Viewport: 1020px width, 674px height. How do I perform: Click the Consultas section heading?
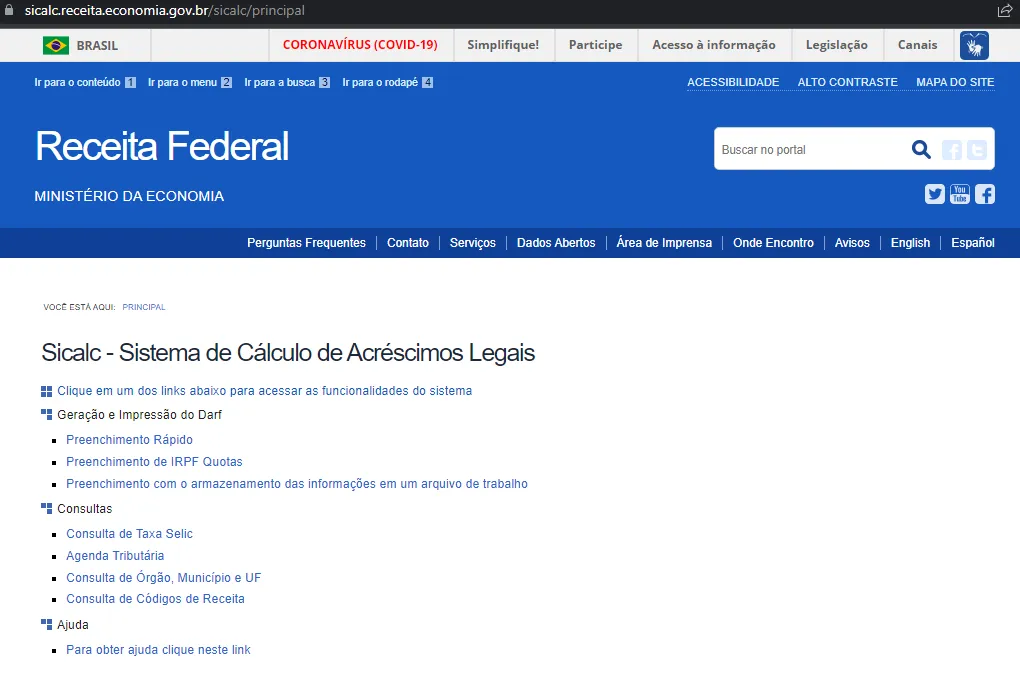tap(85, 509)
